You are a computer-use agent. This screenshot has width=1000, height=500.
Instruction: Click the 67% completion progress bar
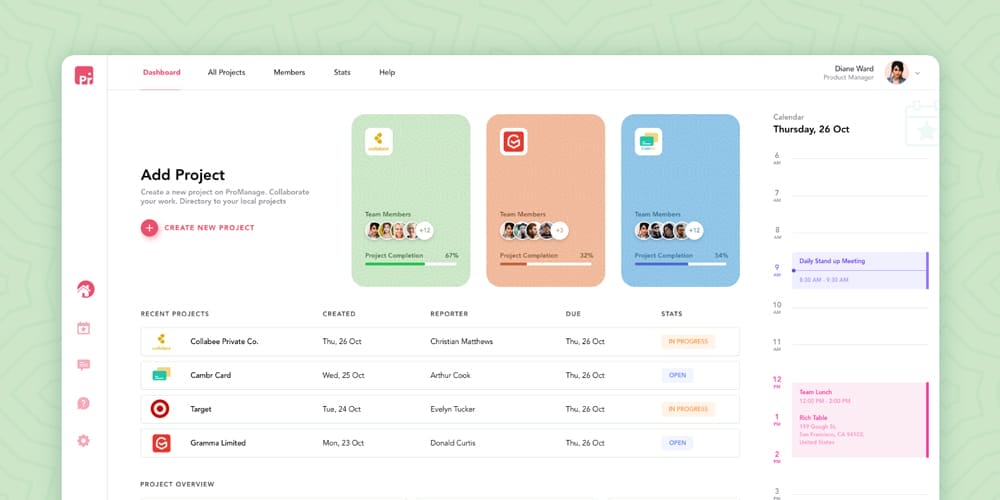tap(411, 264)
